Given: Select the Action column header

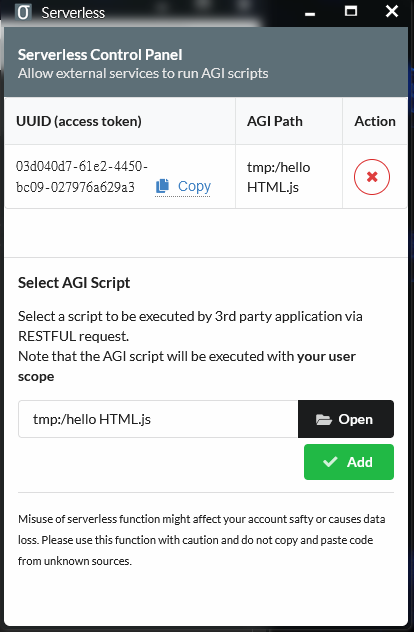Looking at the screenshot, I should (375, 121).
